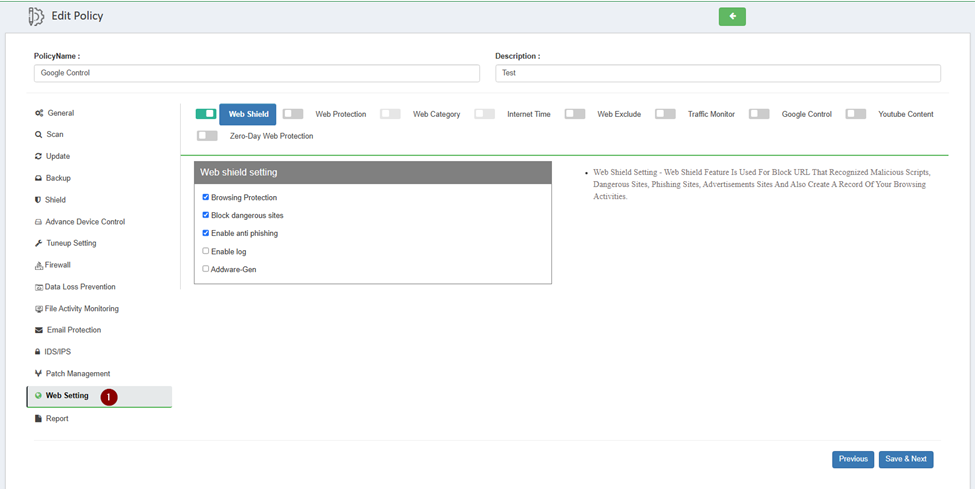The width and height of the screenshot is (975, 489).
Task: Go to the Data Loss Prevention section
Action: [x=80, y=287]
